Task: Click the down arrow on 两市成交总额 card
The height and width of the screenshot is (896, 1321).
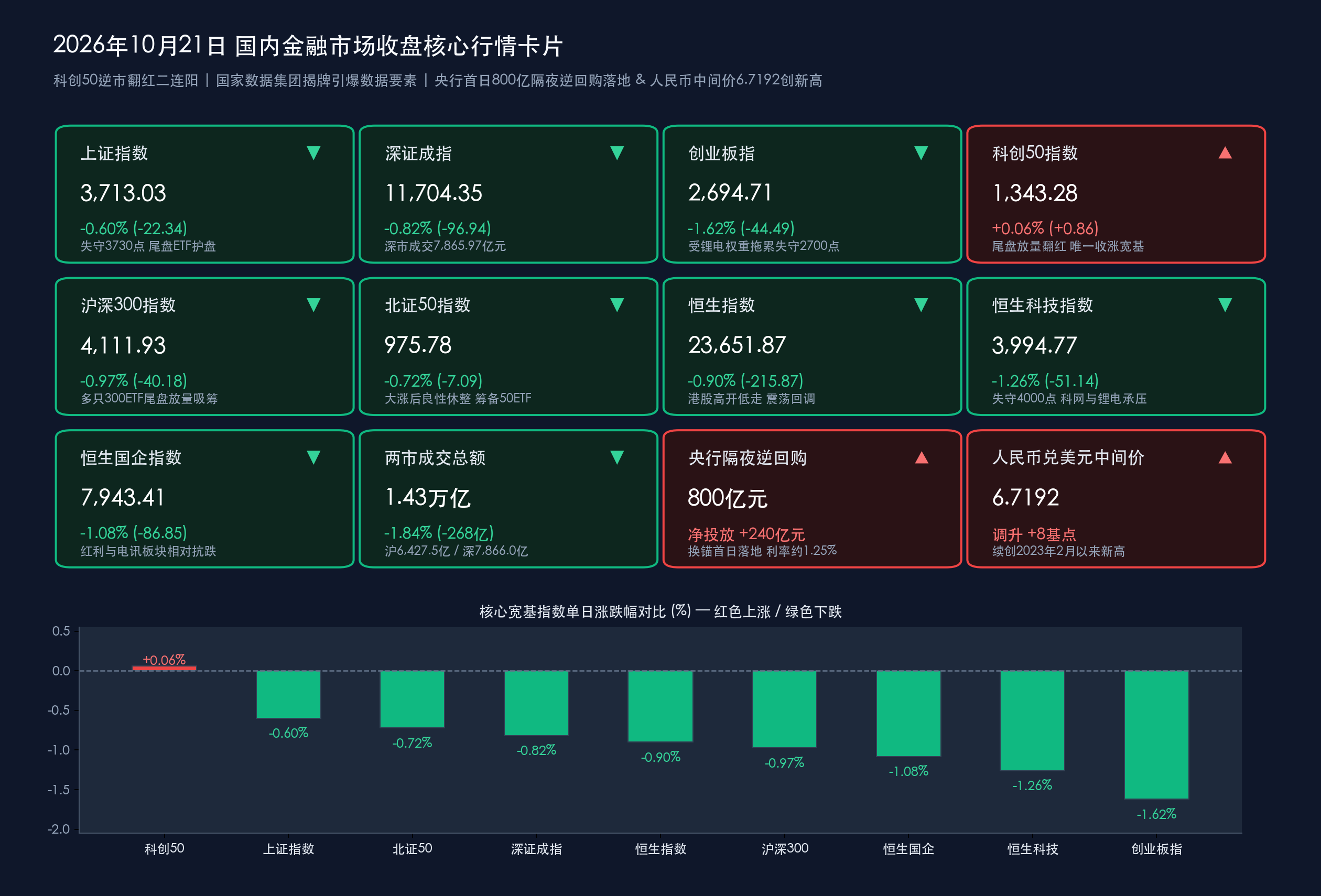Action: tap(618, 457)
